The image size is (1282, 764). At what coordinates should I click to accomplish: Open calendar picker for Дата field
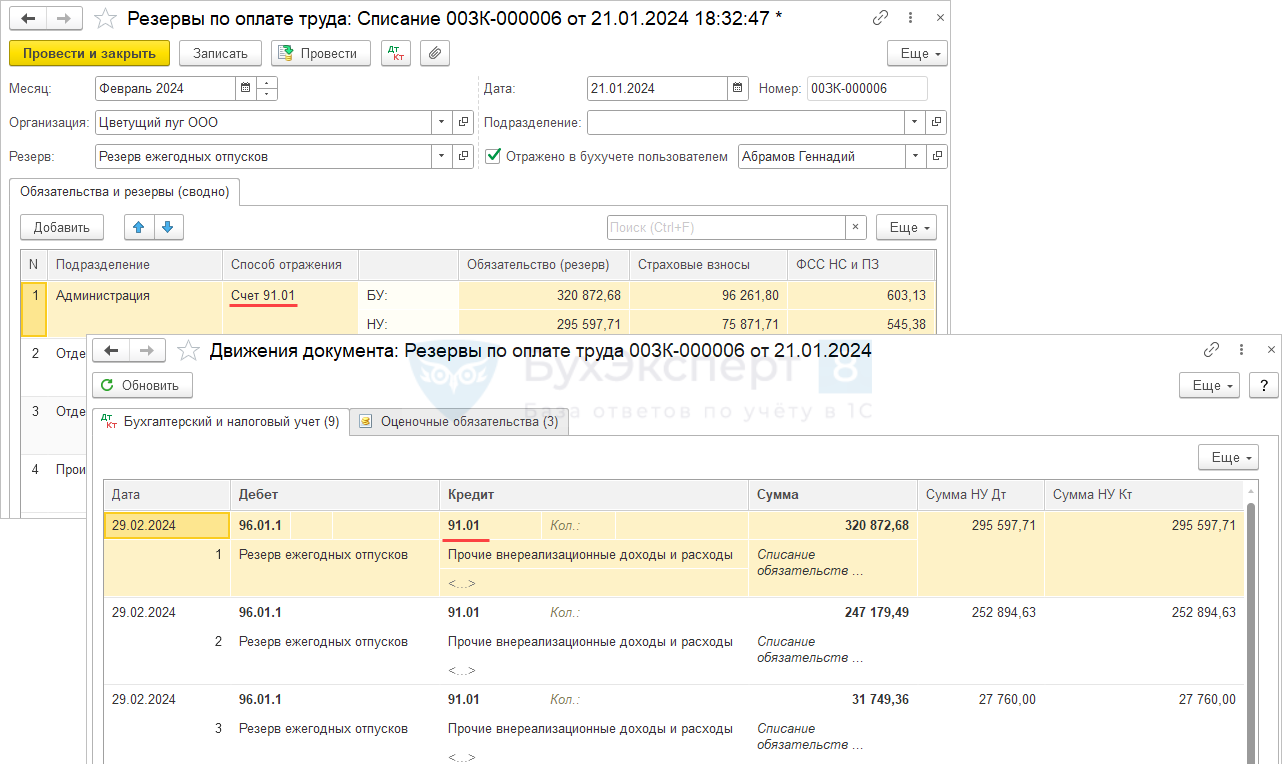point(737,88)
